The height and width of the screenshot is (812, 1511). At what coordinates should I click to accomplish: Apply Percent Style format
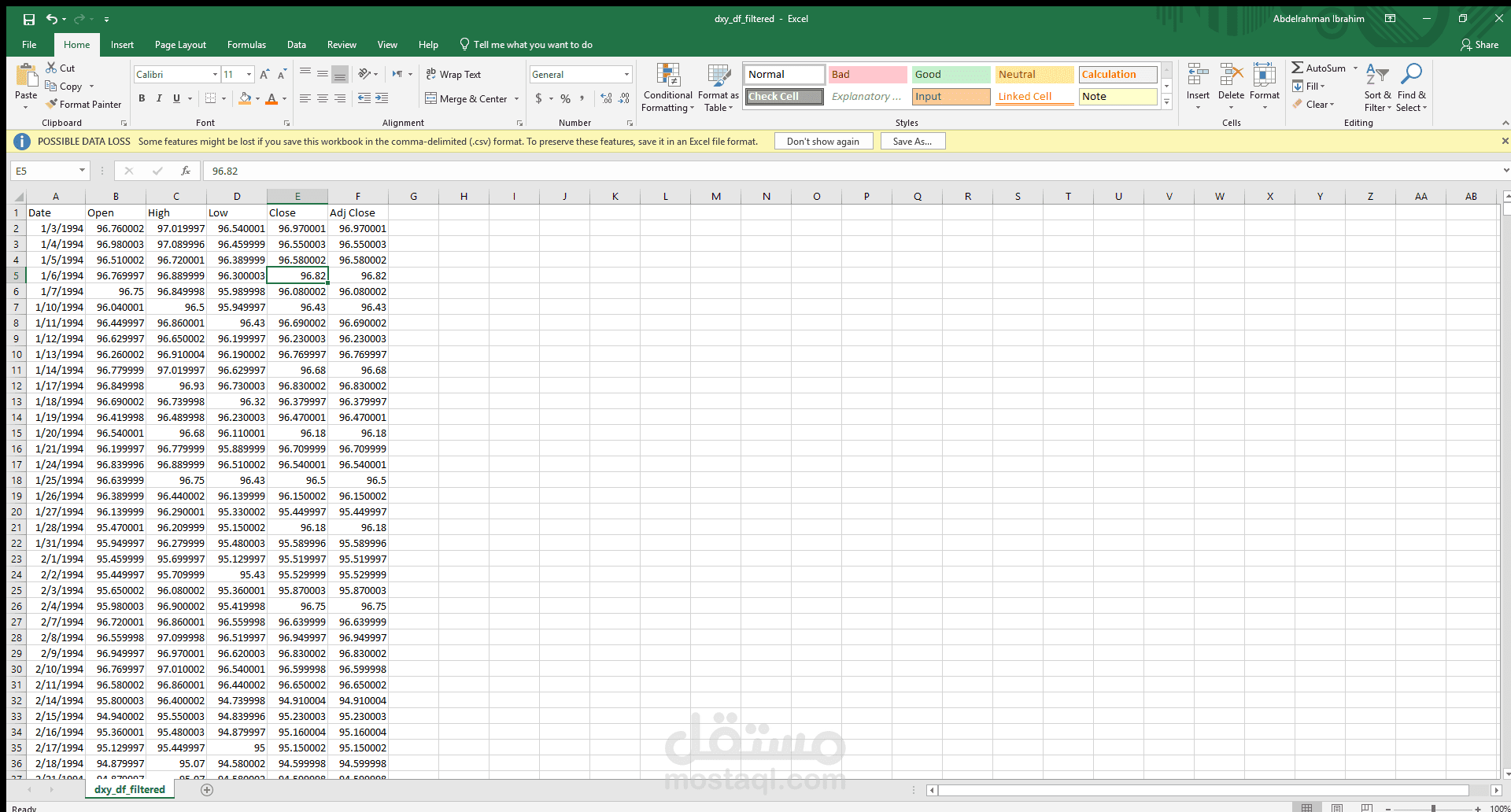click(565, 98)
